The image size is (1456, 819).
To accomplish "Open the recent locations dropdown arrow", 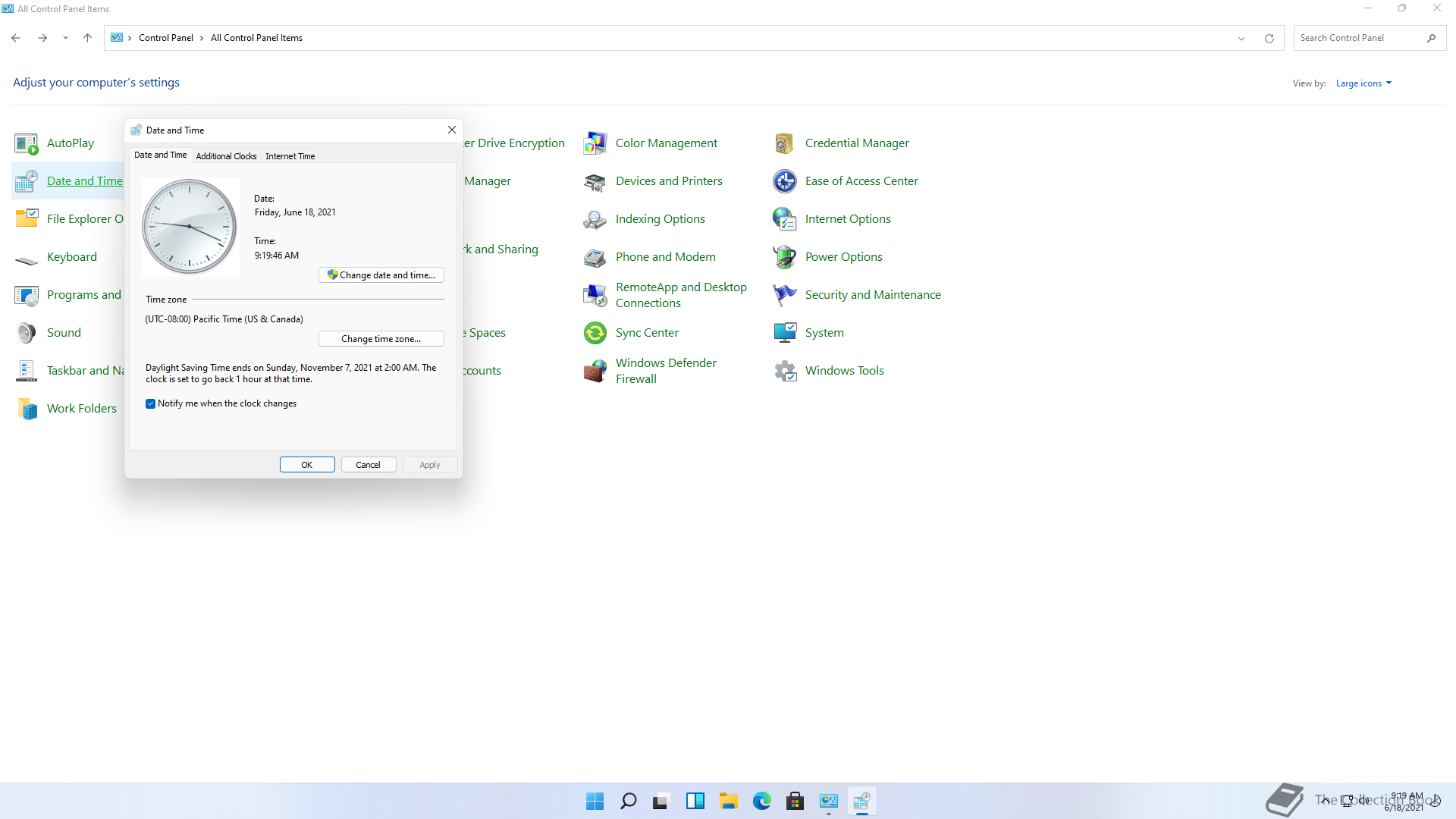I will [x=65, y=38].
